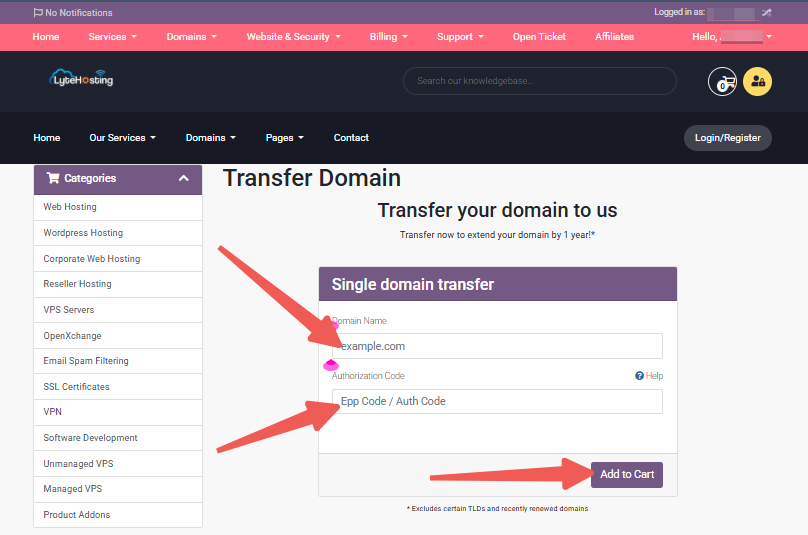Expand Website & Security menu
This screenshot has height=535, width=808.
tap(293, 37)
